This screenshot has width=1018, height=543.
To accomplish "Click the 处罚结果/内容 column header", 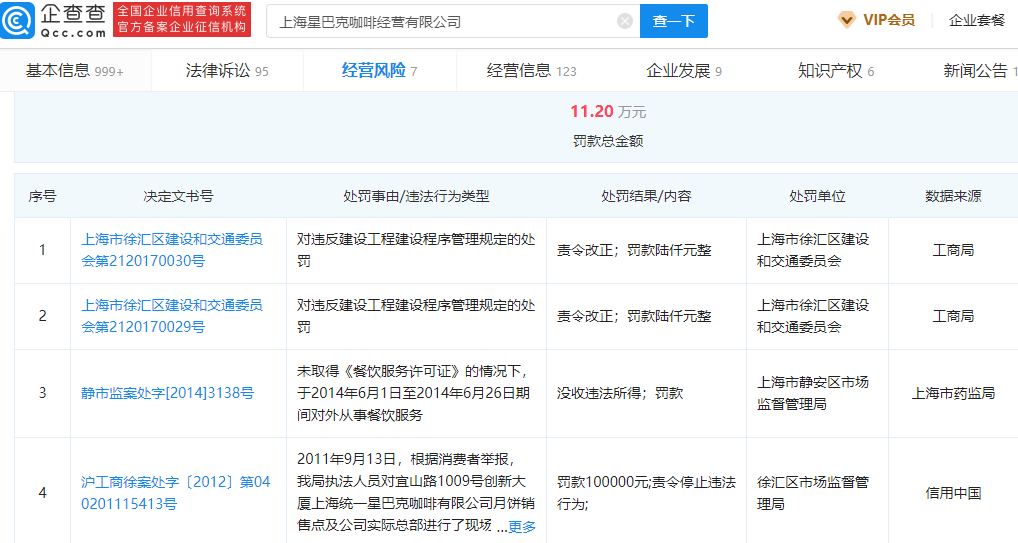I will (646, 196).
